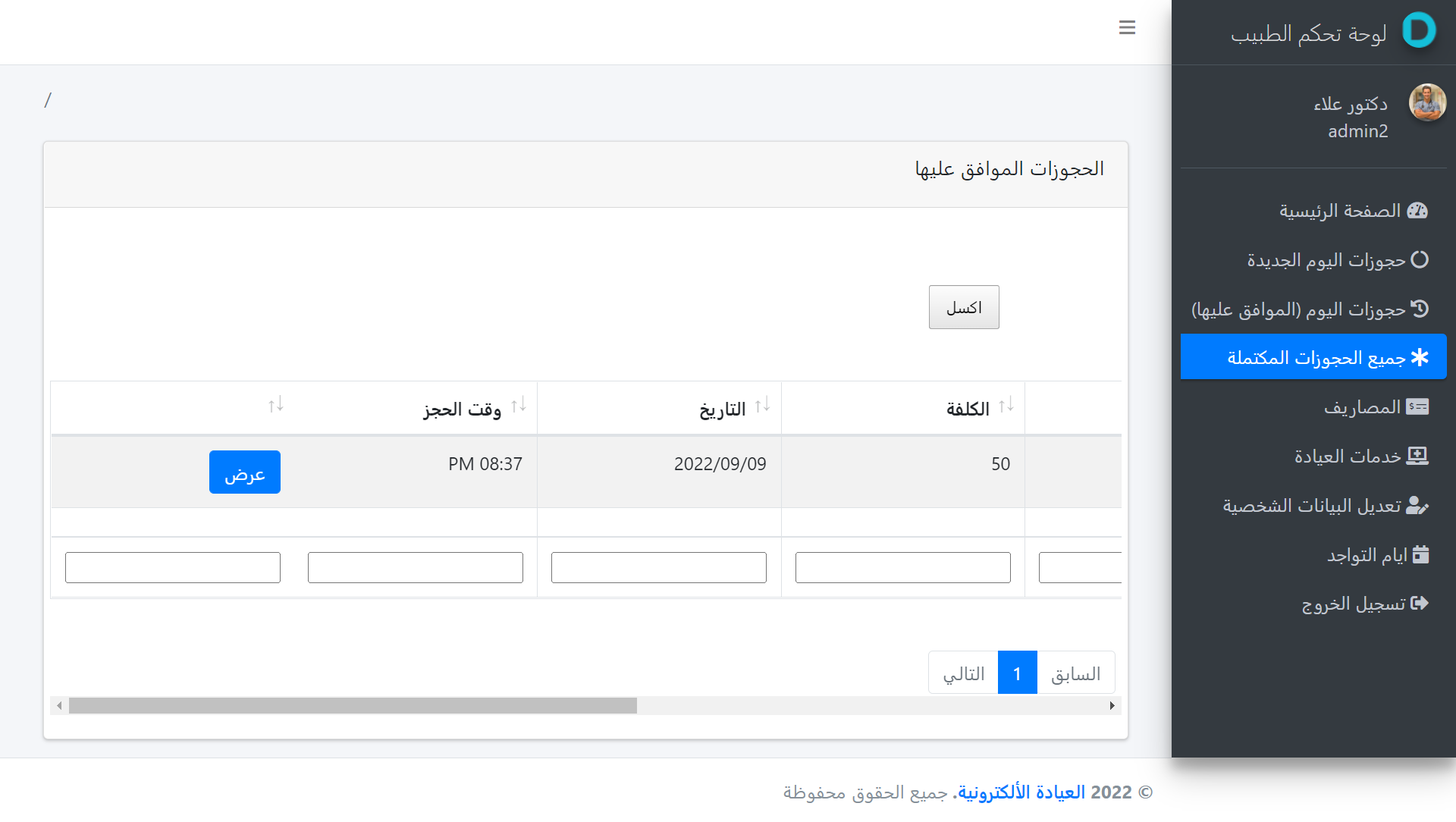The image size is (1456, 822).
Task: Click the horizontal table scrollbar
Action: [x=353, y=706]
